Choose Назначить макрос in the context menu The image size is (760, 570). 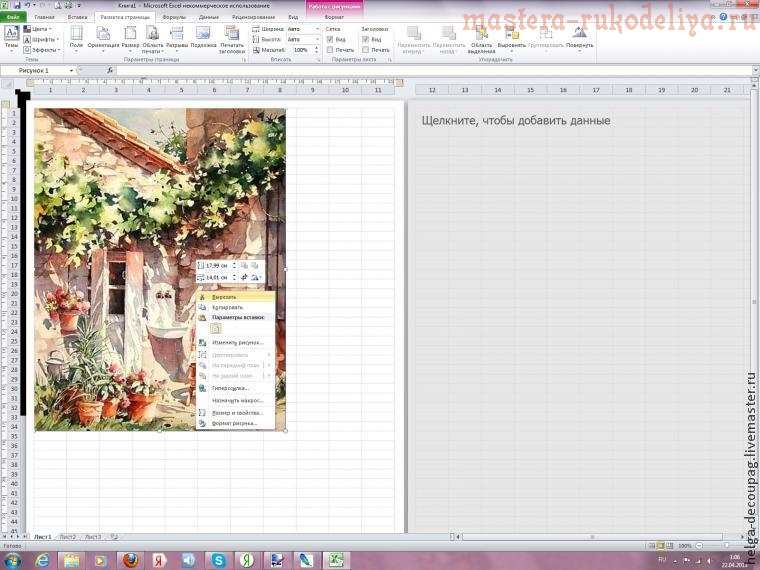[x=236, y=401]
